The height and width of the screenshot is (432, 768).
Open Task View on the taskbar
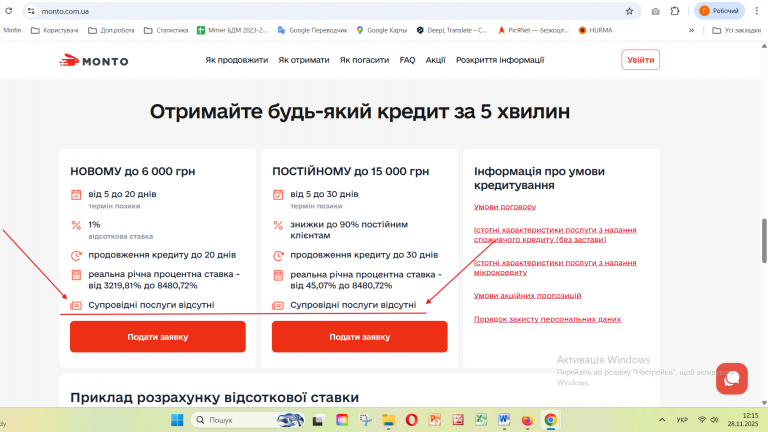tap(318, 420)
